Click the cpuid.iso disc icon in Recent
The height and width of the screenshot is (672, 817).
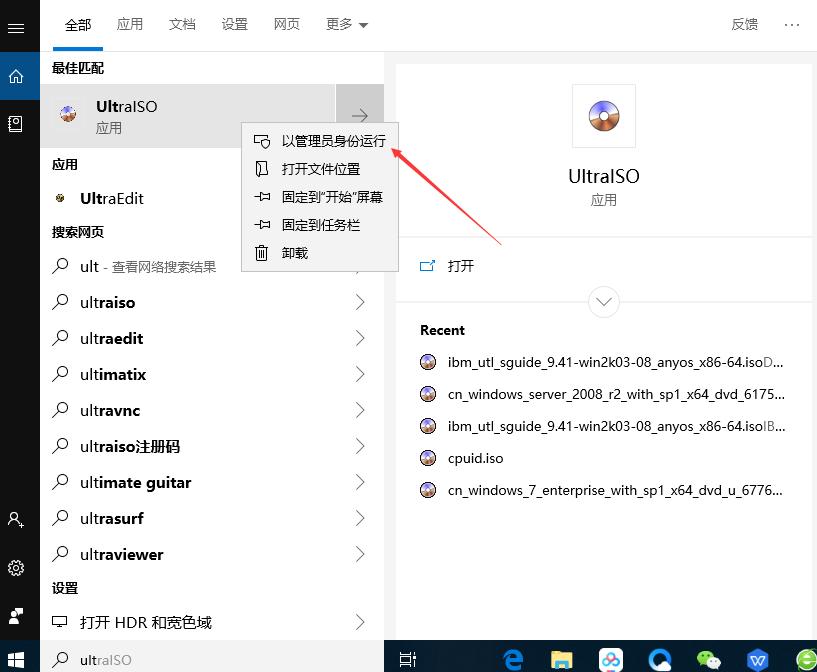pos(429,458)
